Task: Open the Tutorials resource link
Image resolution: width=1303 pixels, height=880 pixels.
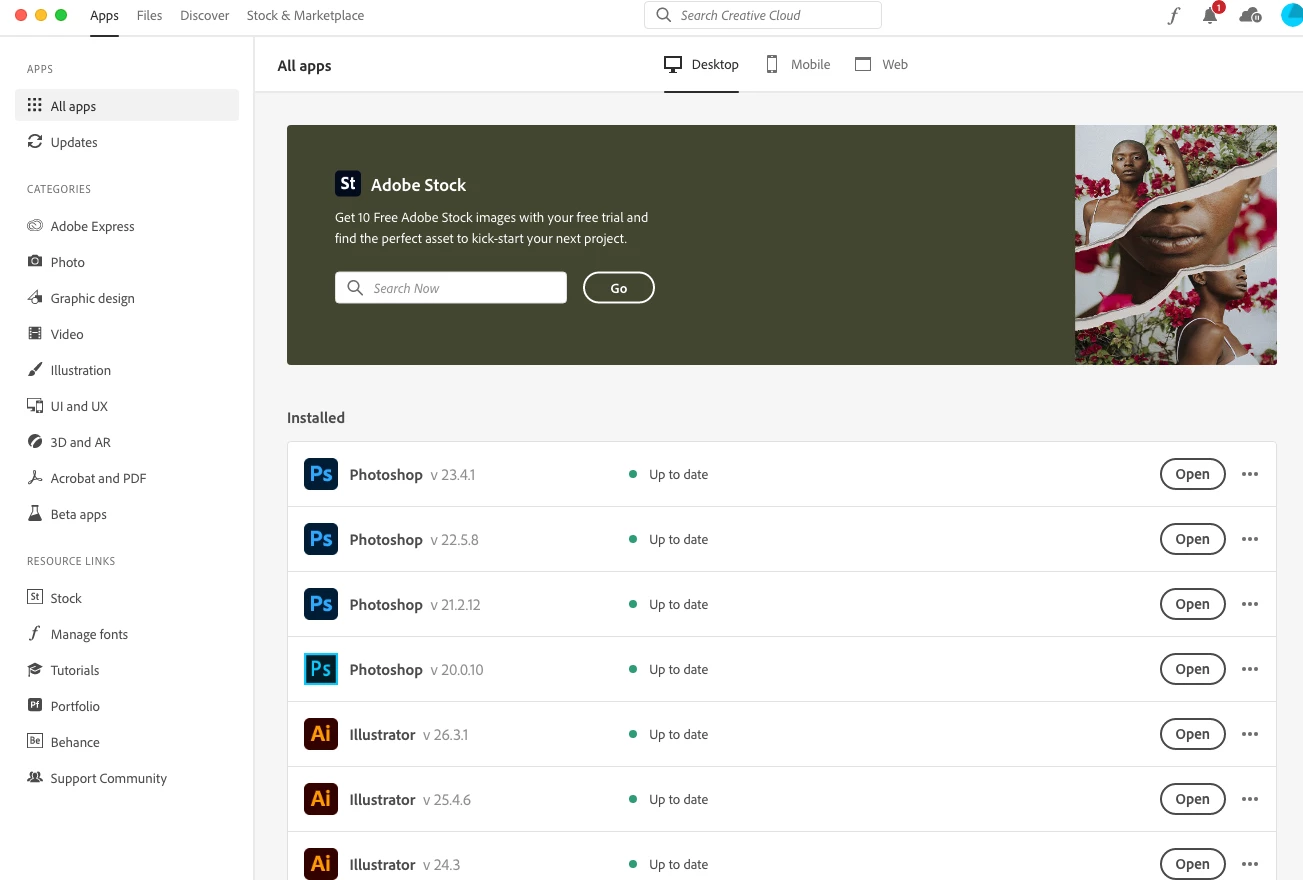Action: pyautogui.click(x=127, y=670)
